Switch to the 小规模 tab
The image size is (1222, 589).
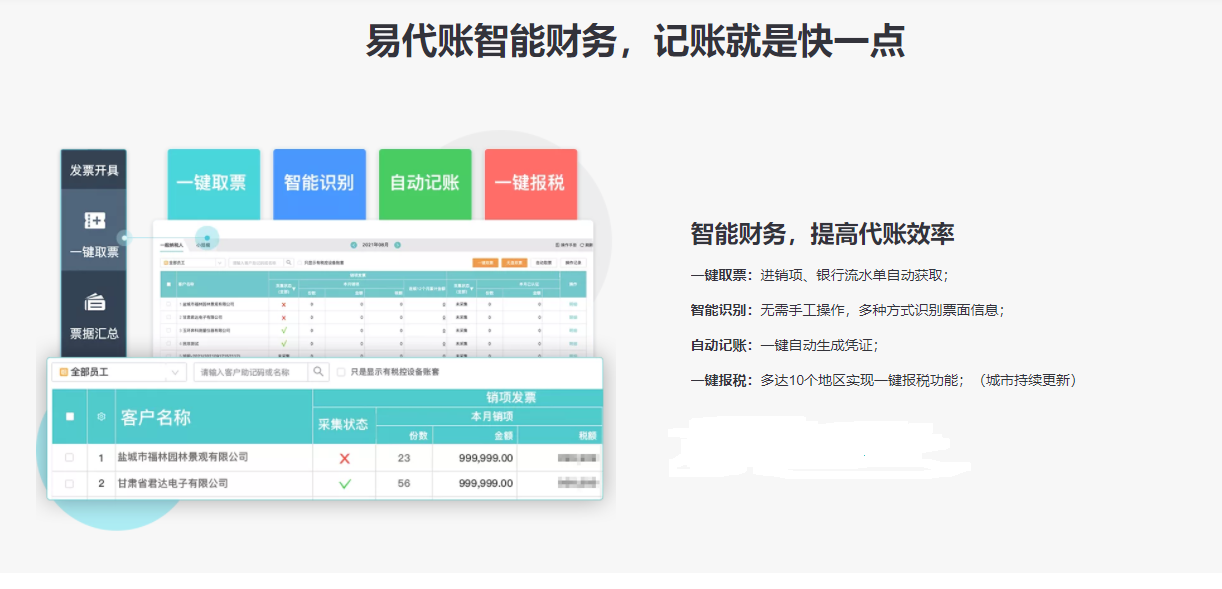[203, 245]
